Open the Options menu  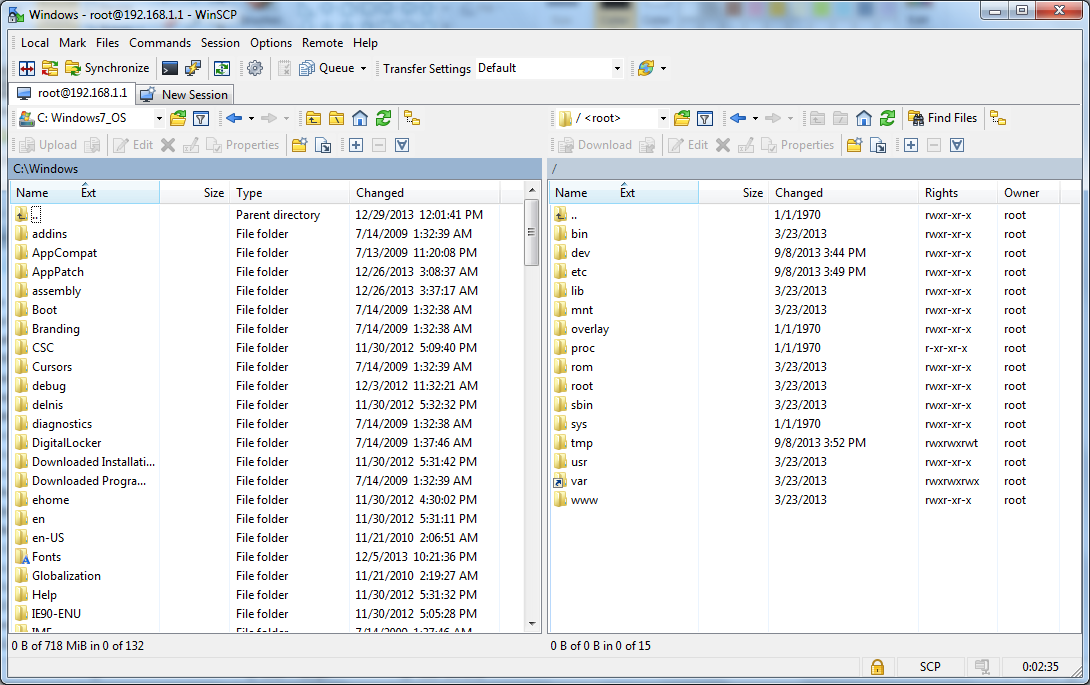(x=271, y=42)
